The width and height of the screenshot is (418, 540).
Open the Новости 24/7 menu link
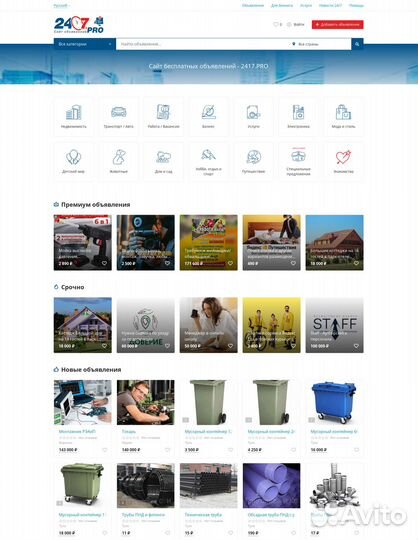tap(330, 6)
